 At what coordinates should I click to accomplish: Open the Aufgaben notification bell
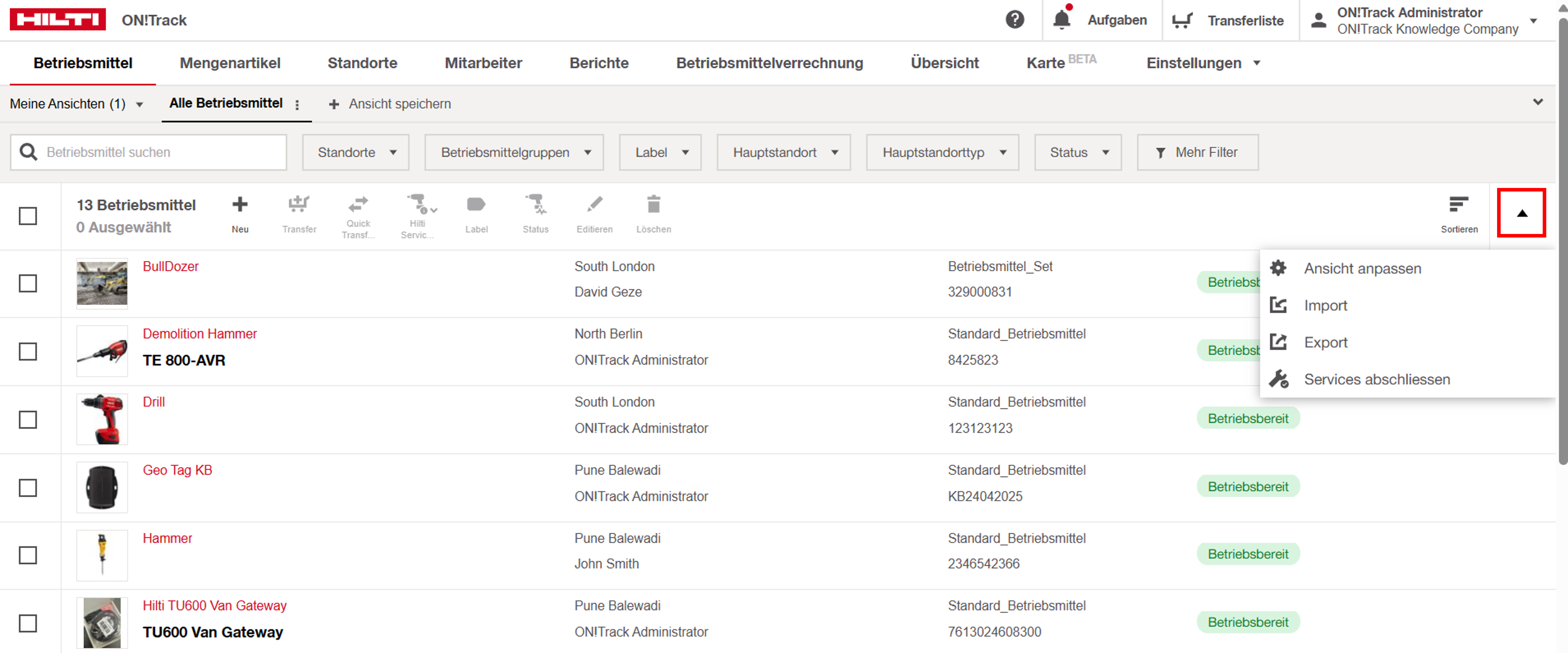1062,19
